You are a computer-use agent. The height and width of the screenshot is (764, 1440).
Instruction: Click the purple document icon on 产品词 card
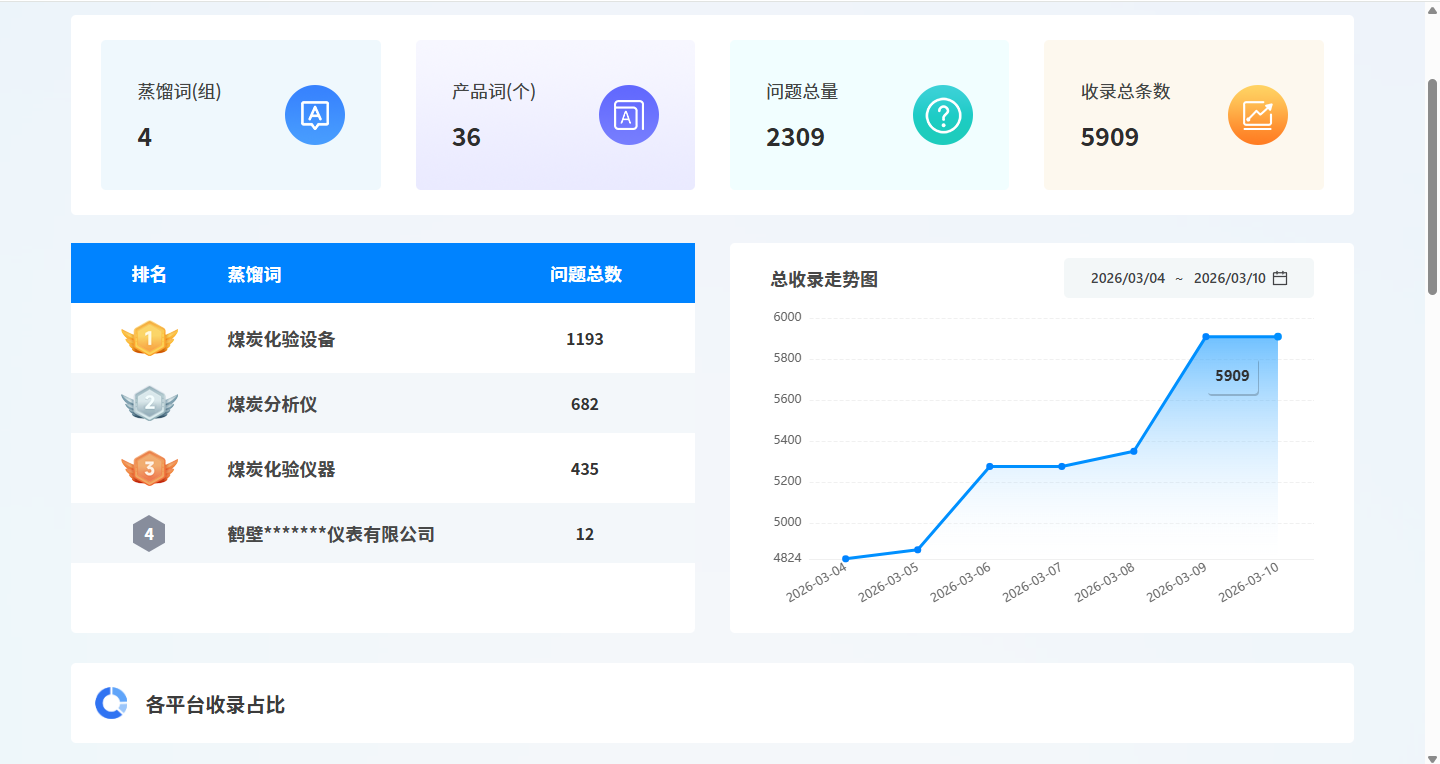629,115
